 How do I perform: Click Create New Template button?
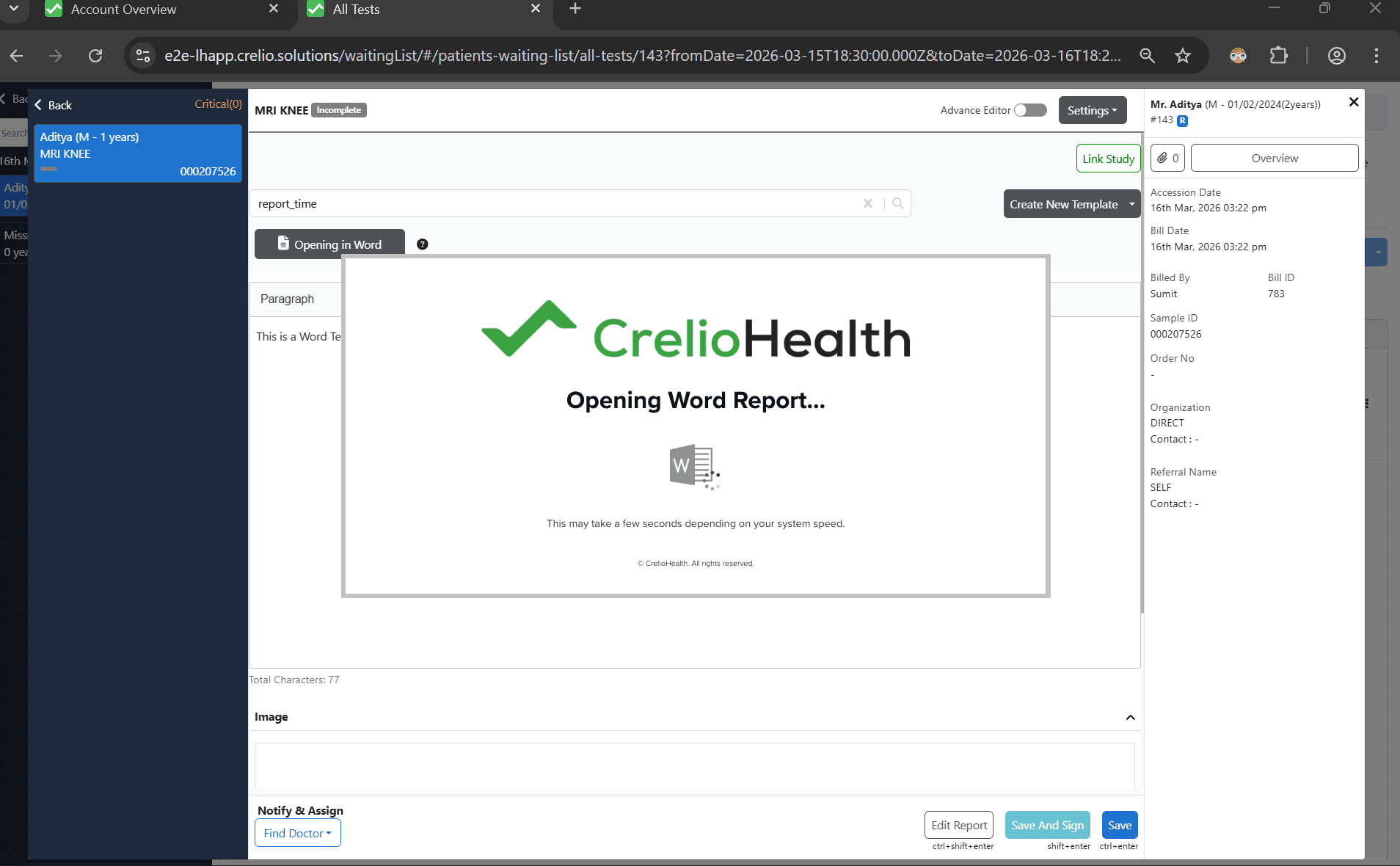(1063, 204)
